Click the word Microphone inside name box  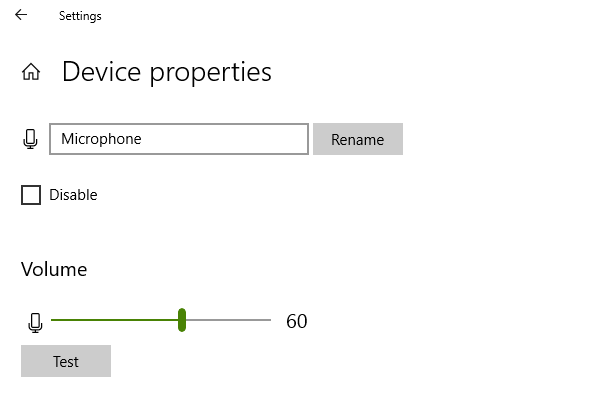[x=101, y=139]
